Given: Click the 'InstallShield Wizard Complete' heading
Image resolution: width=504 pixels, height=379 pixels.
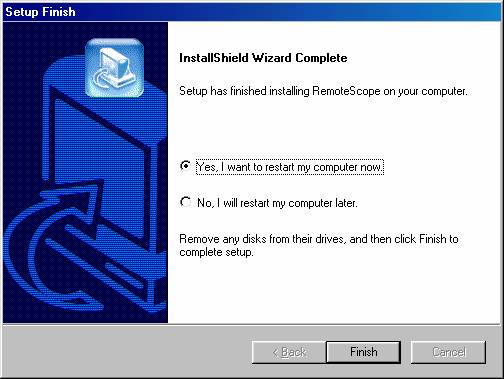Looking at the screenshot, I should pyautogui.click(x=263, y=58).
